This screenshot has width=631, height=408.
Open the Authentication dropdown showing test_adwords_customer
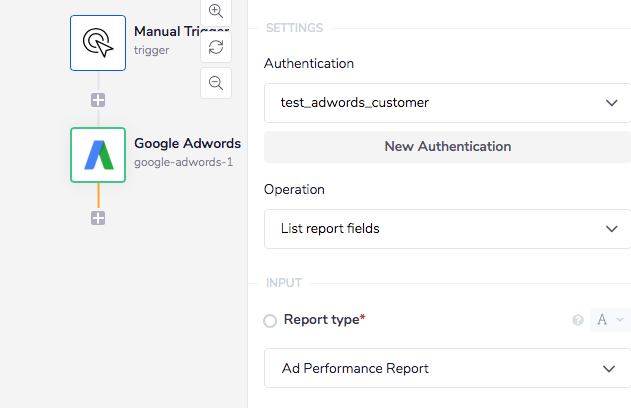pyautogui.click(x=447, y=102)
